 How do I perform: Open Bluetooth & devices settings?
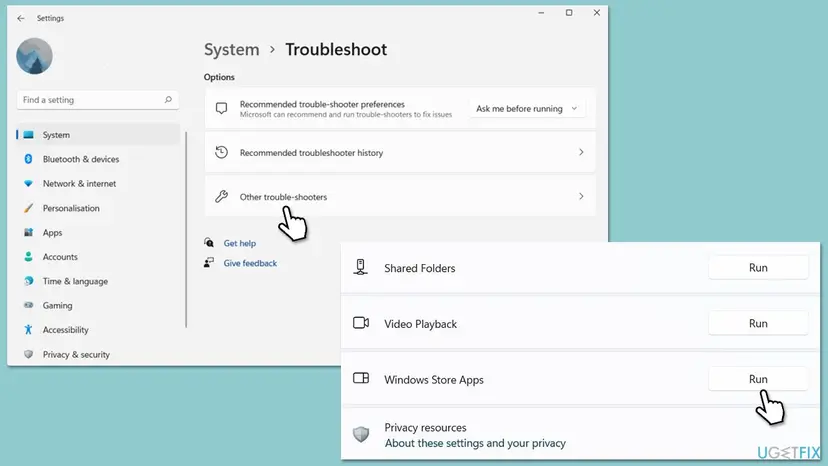tap(81, 159)
